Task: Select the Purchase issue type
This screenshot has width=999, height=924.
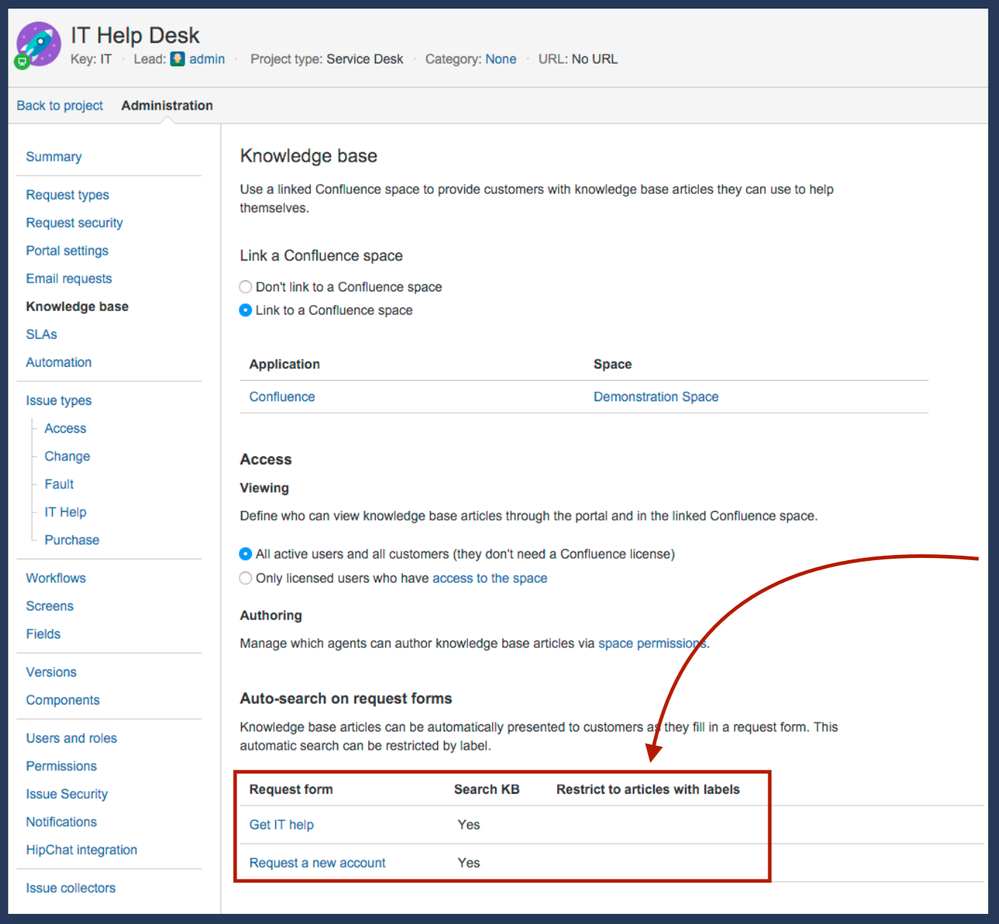Action: (72, 540)
